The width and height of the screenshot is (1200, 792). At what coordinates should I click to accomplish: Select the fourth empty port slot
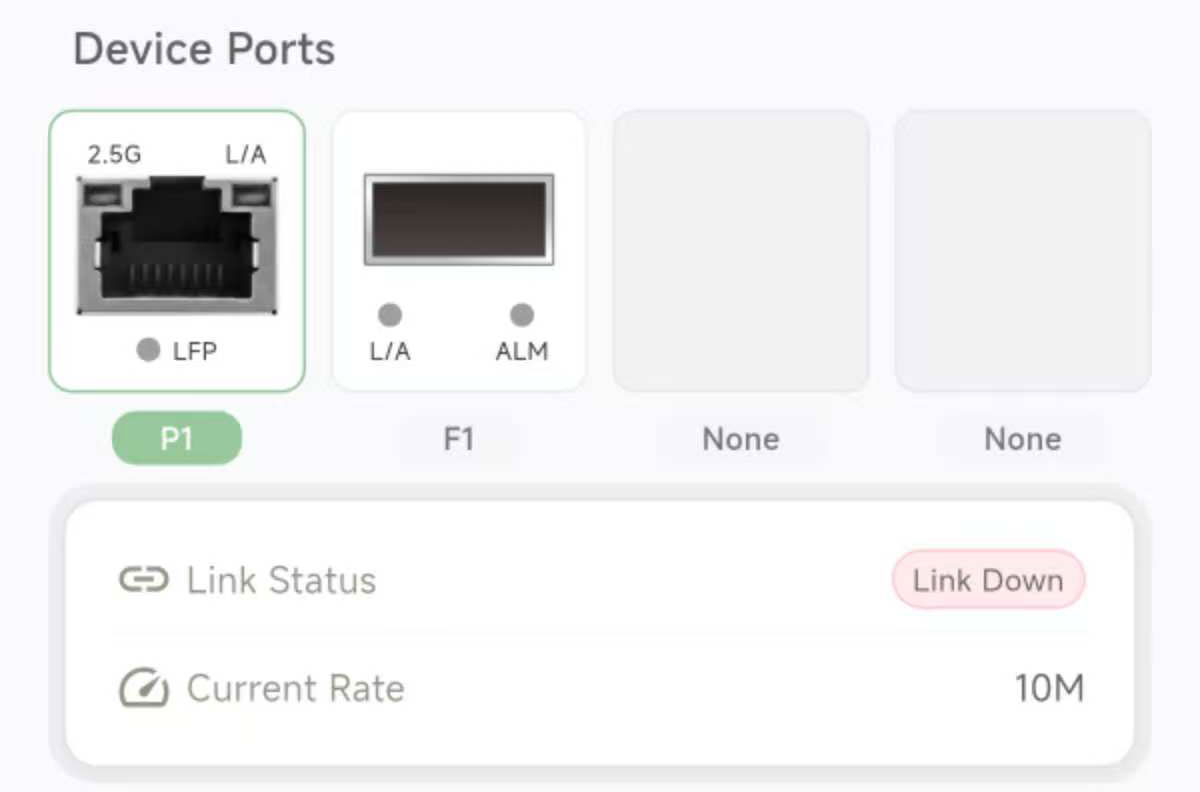(1022, 250)
